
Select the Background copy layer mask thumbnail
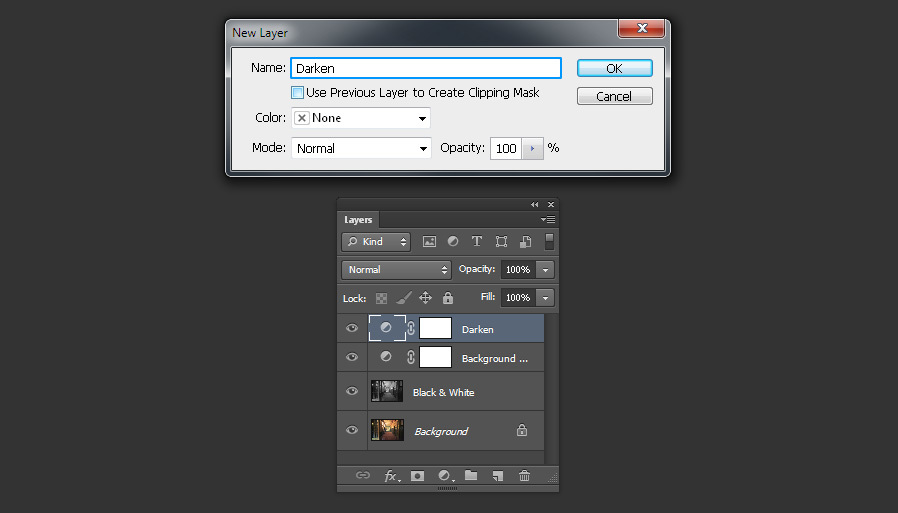point(435,357)
